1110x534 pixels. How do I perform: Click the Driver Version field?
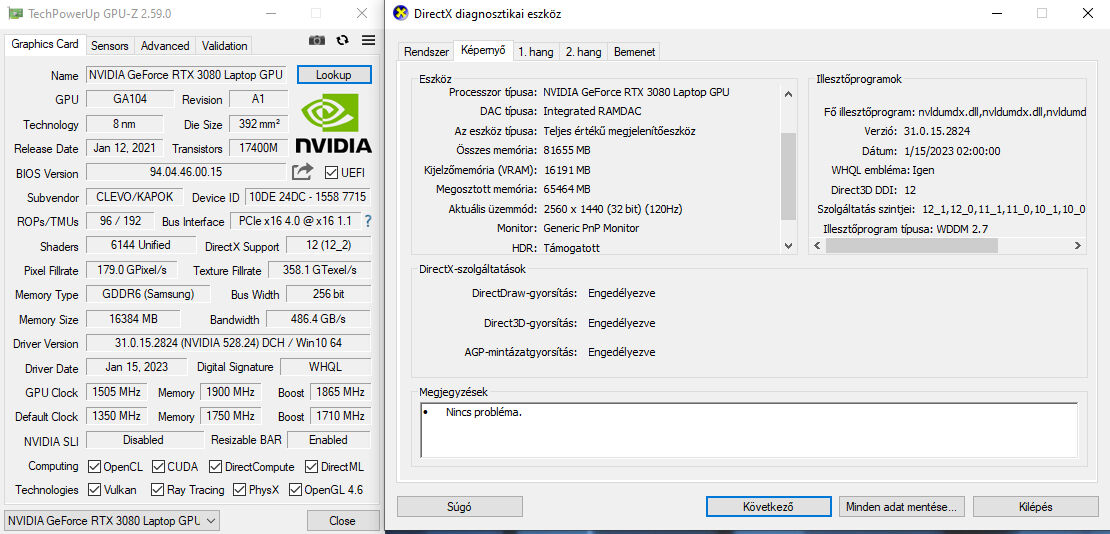[x=229, y=343]
